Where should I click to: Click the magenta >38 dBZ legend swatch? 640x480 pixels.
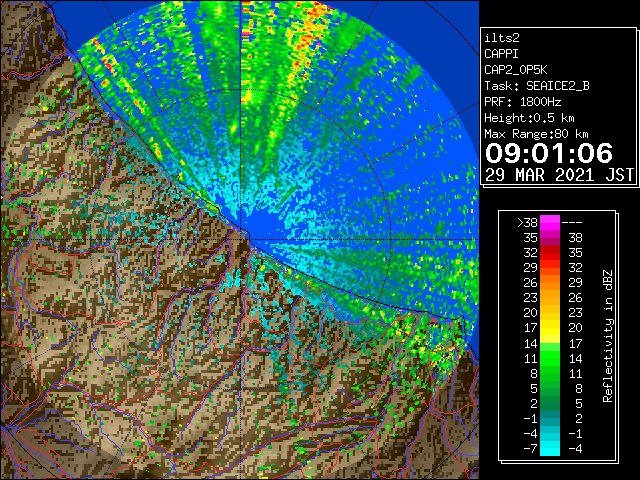pos(550,223)
